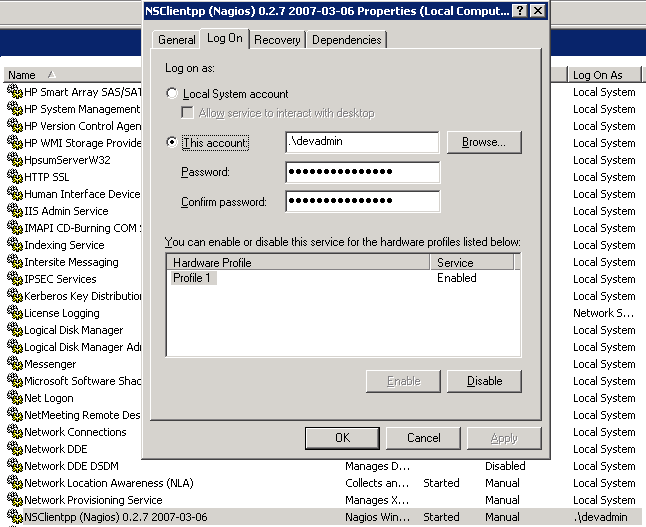Click the Confirm password field
The height and width of the screenshot is (527, 646).
362,202
